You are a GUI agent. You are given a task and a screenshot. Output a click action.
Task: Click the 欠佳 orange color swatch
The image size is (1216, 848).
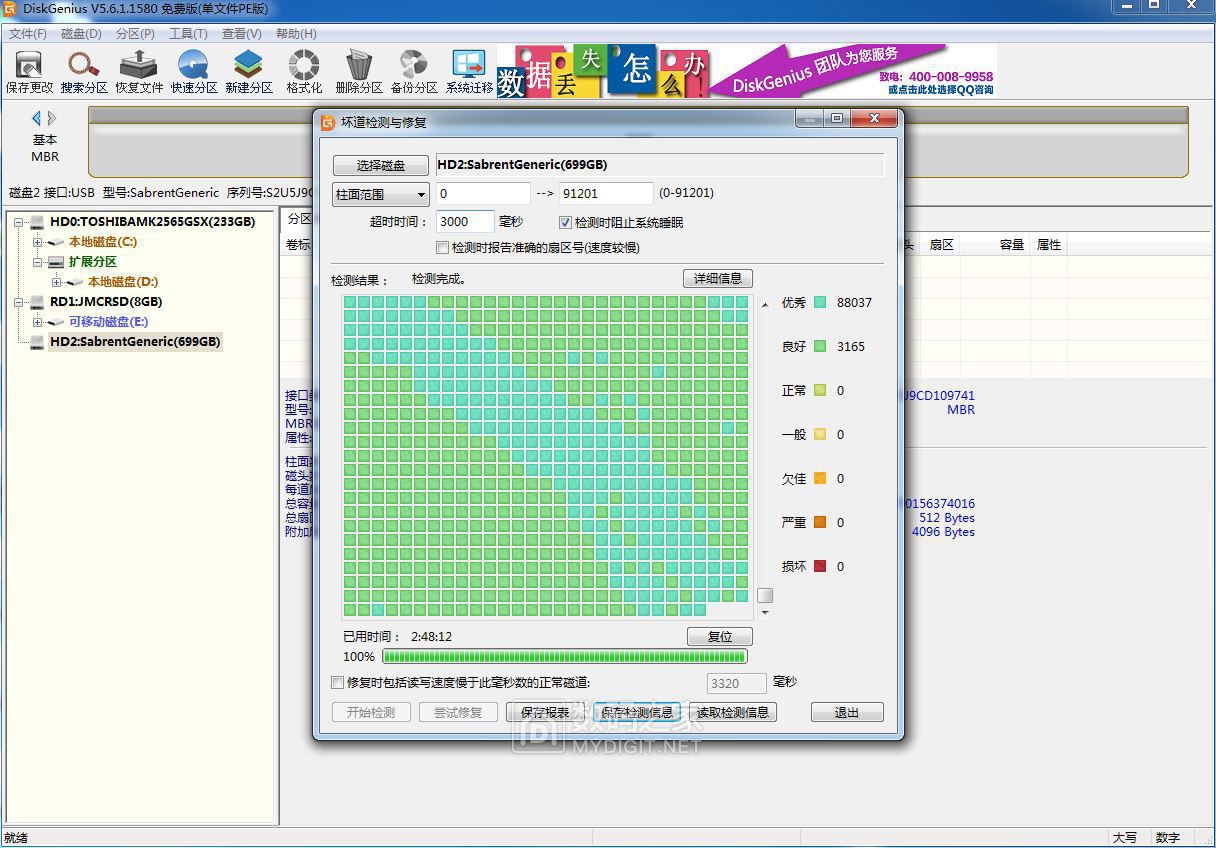click(820, 478)
